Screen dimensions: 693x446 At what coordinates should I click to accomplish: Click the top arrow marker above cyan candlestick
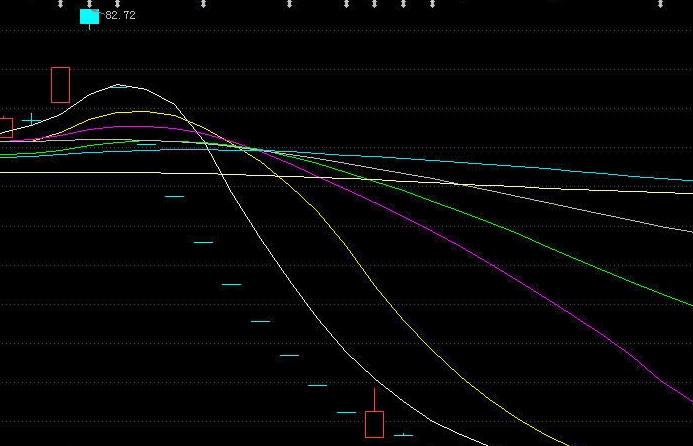coord(89,4)
